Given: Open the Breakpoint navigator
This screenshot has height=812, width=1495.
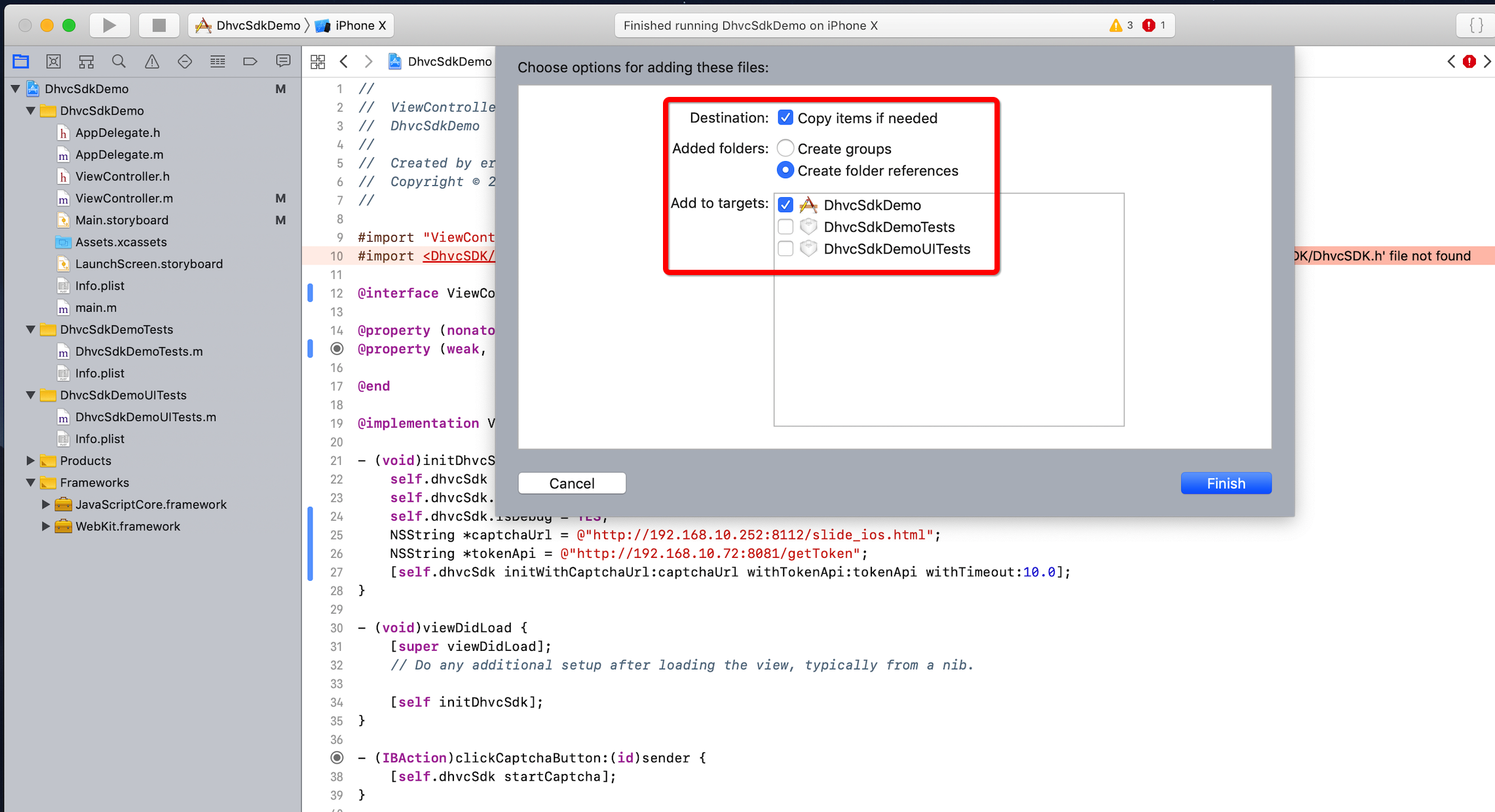Looking at the screenshot, I should click(250, 62).
